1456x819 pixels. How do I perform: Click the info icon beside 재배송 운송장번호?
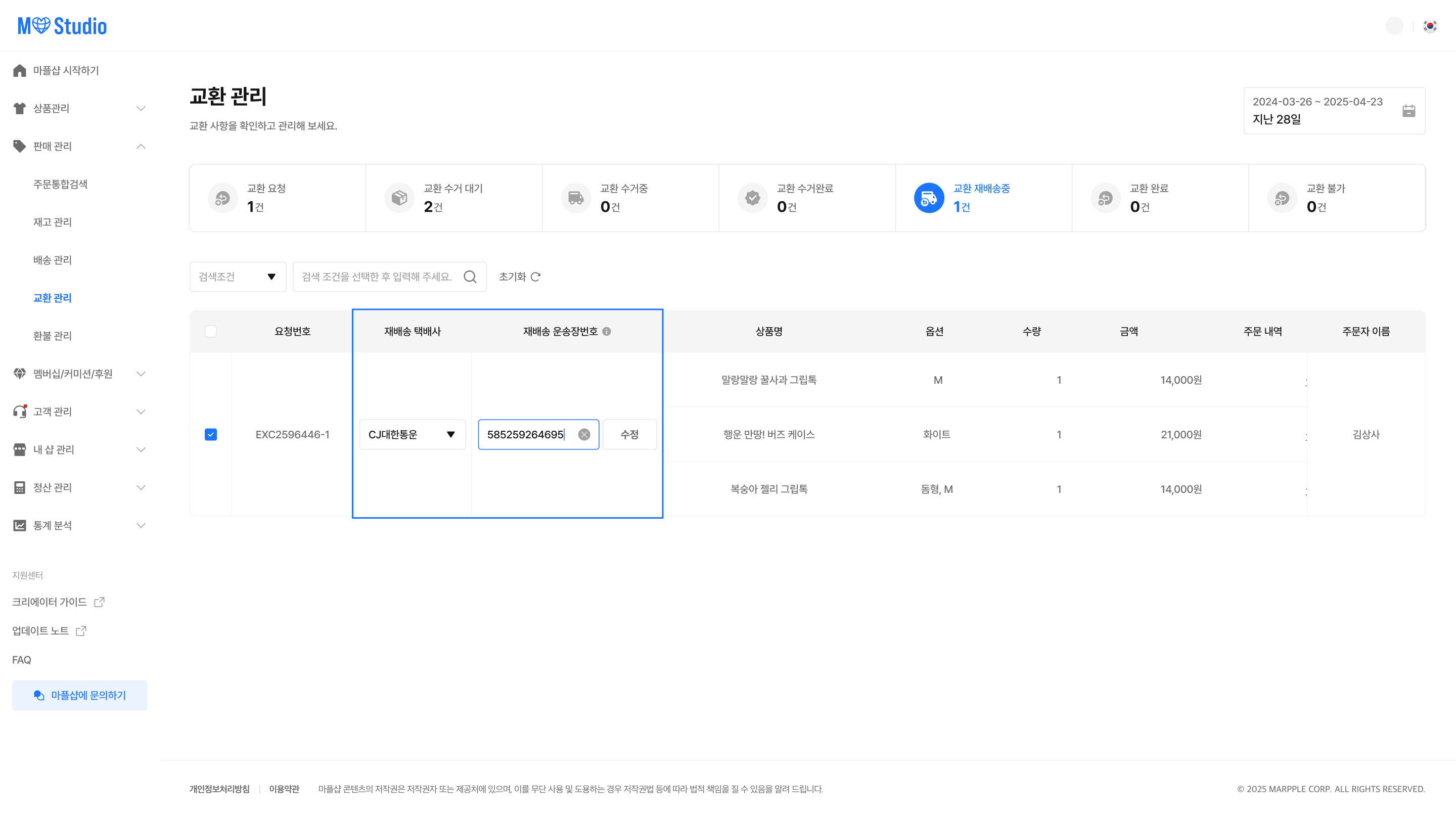(607, 331)
